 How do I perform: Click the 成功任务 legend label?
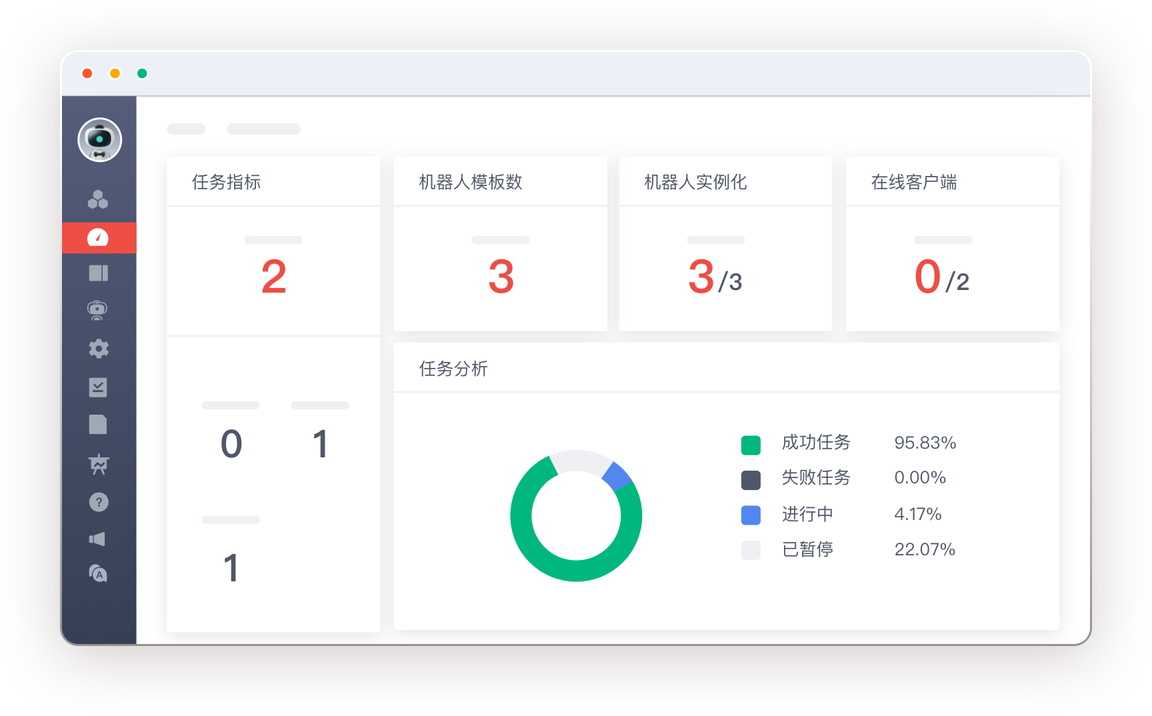point(816,442)
